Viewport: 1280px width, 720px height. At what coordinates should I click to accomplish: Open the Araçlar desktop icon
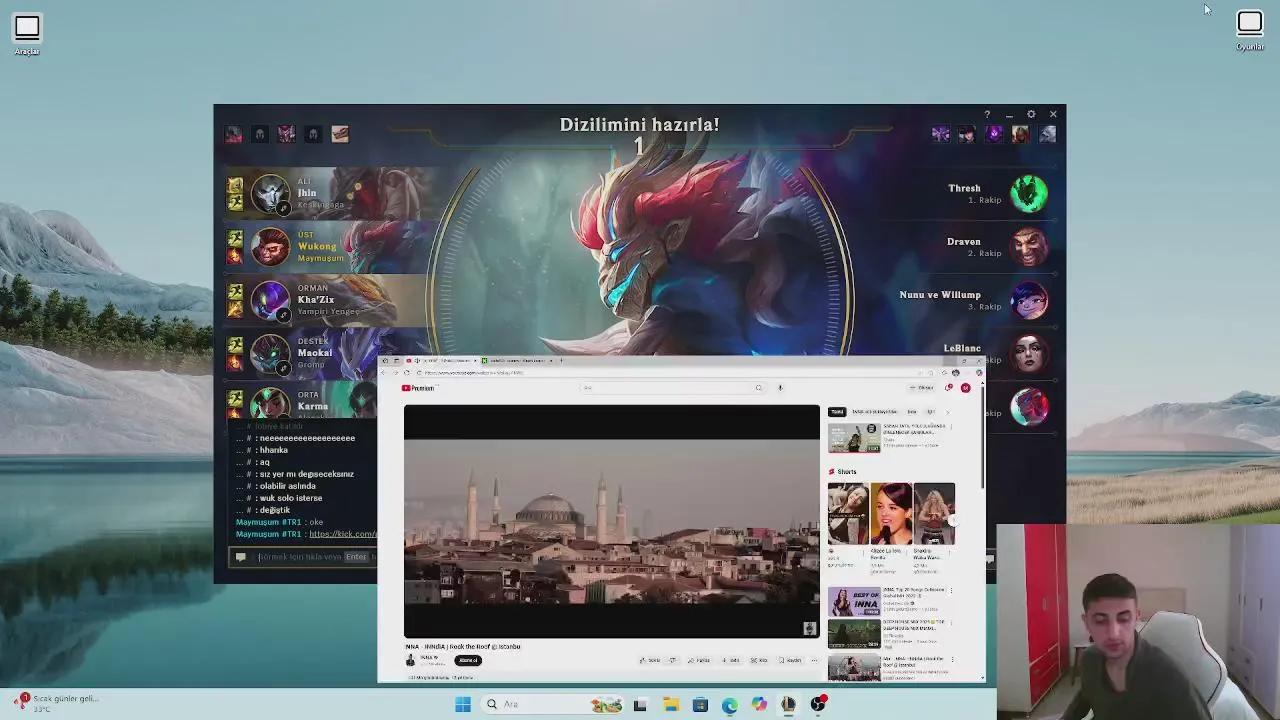[27, 32]
